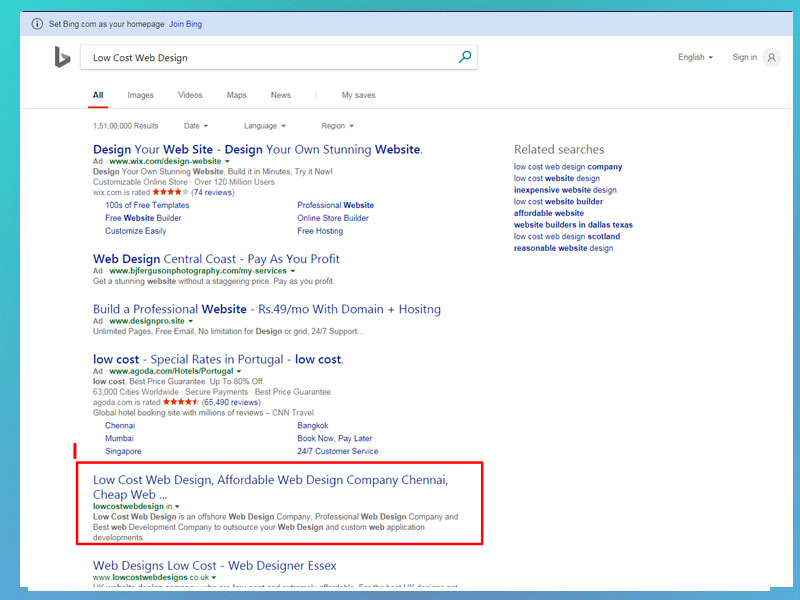Click the wix.com star rating

pos(170,192)
